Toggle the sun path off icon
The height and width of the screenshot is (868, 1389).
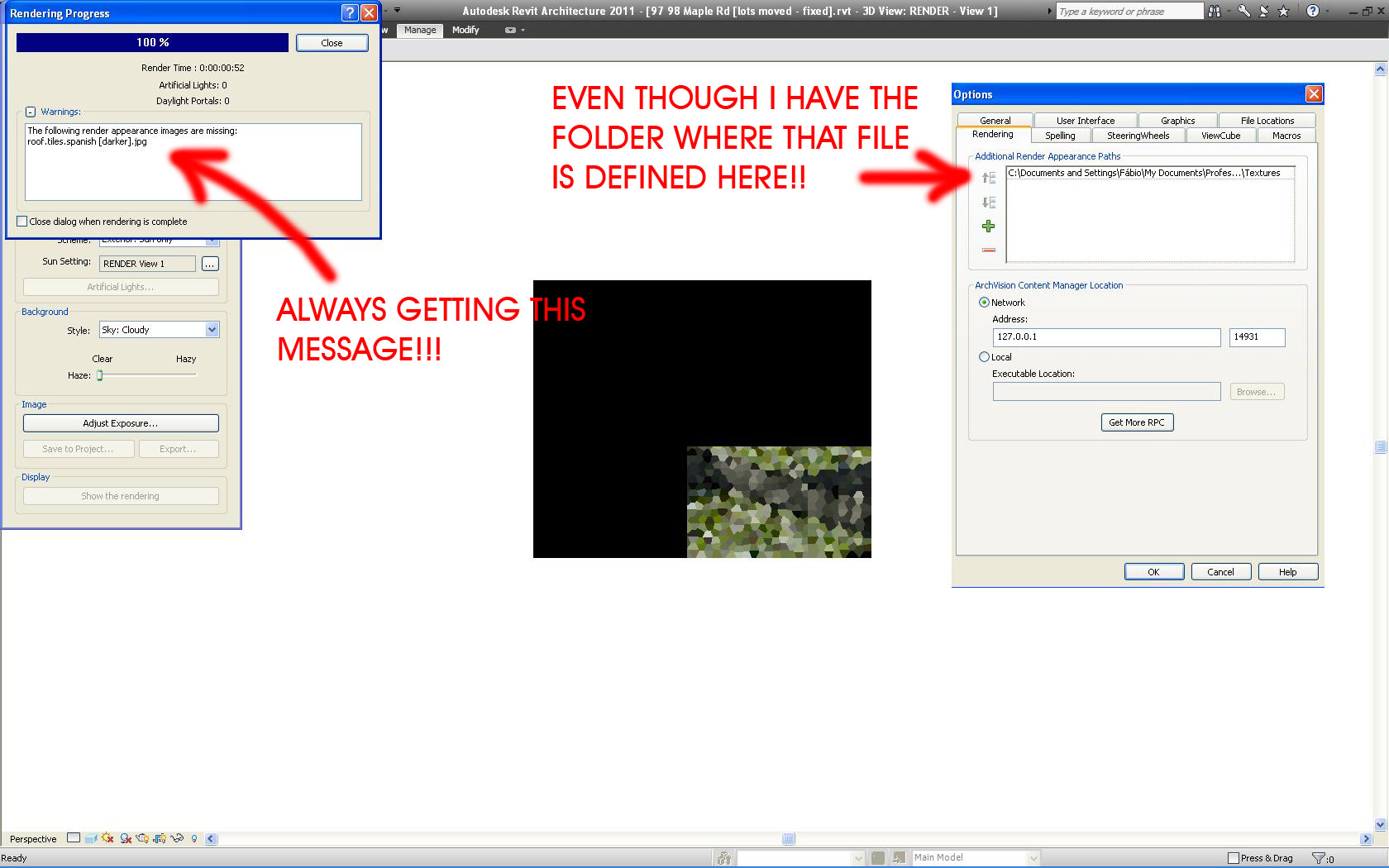coord(107,838)
